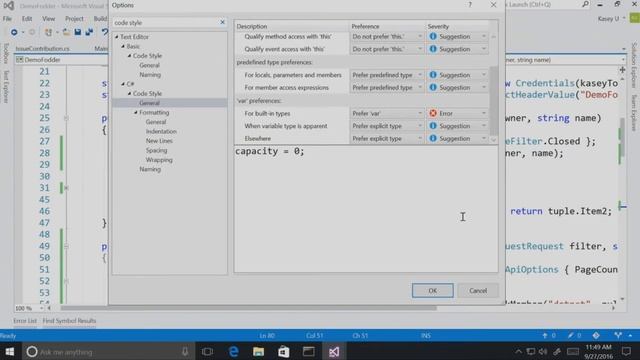Collapse the C# tree node

[123, 84]
